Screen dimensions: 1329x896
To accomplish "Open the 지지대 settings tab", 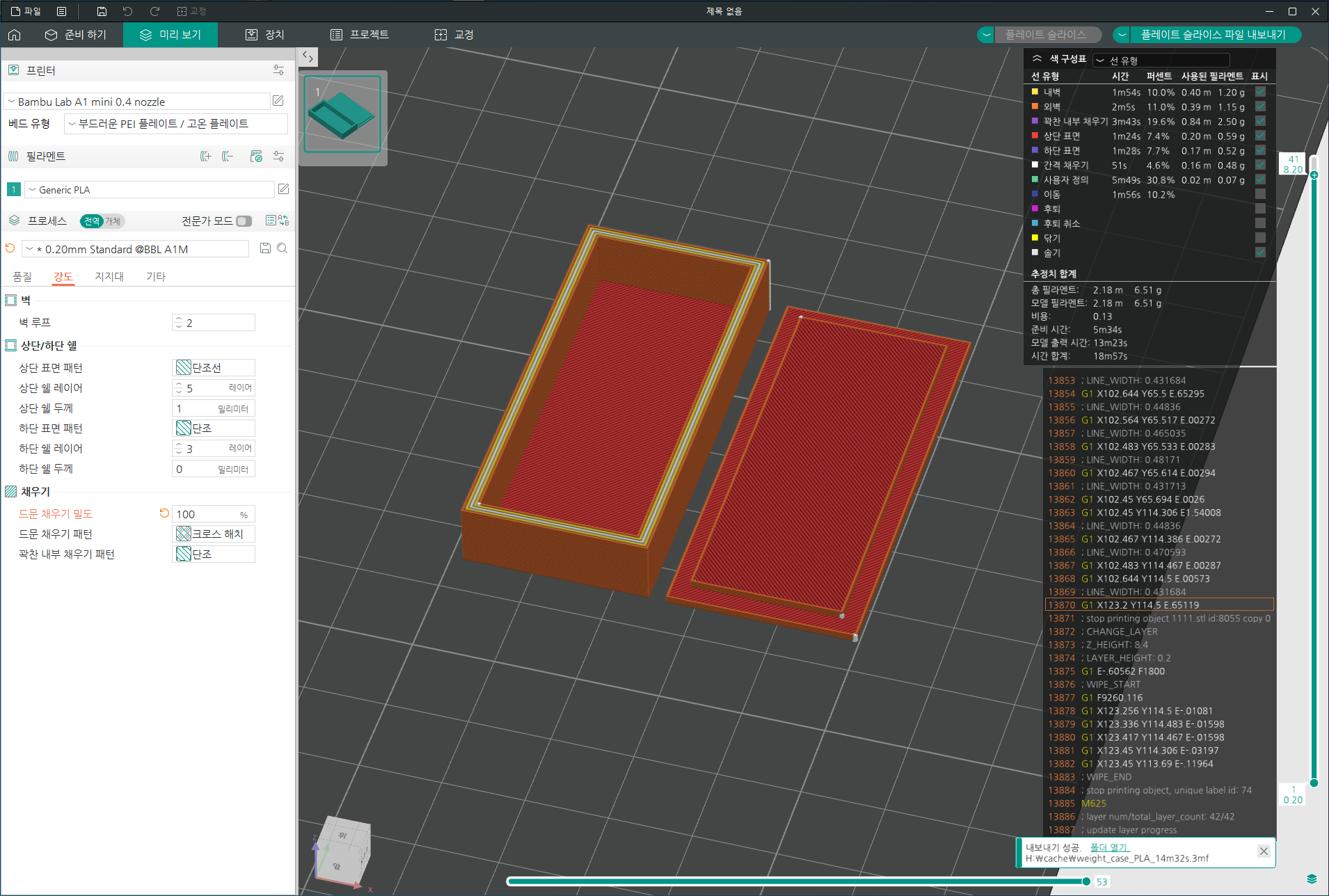I will 109,276.
